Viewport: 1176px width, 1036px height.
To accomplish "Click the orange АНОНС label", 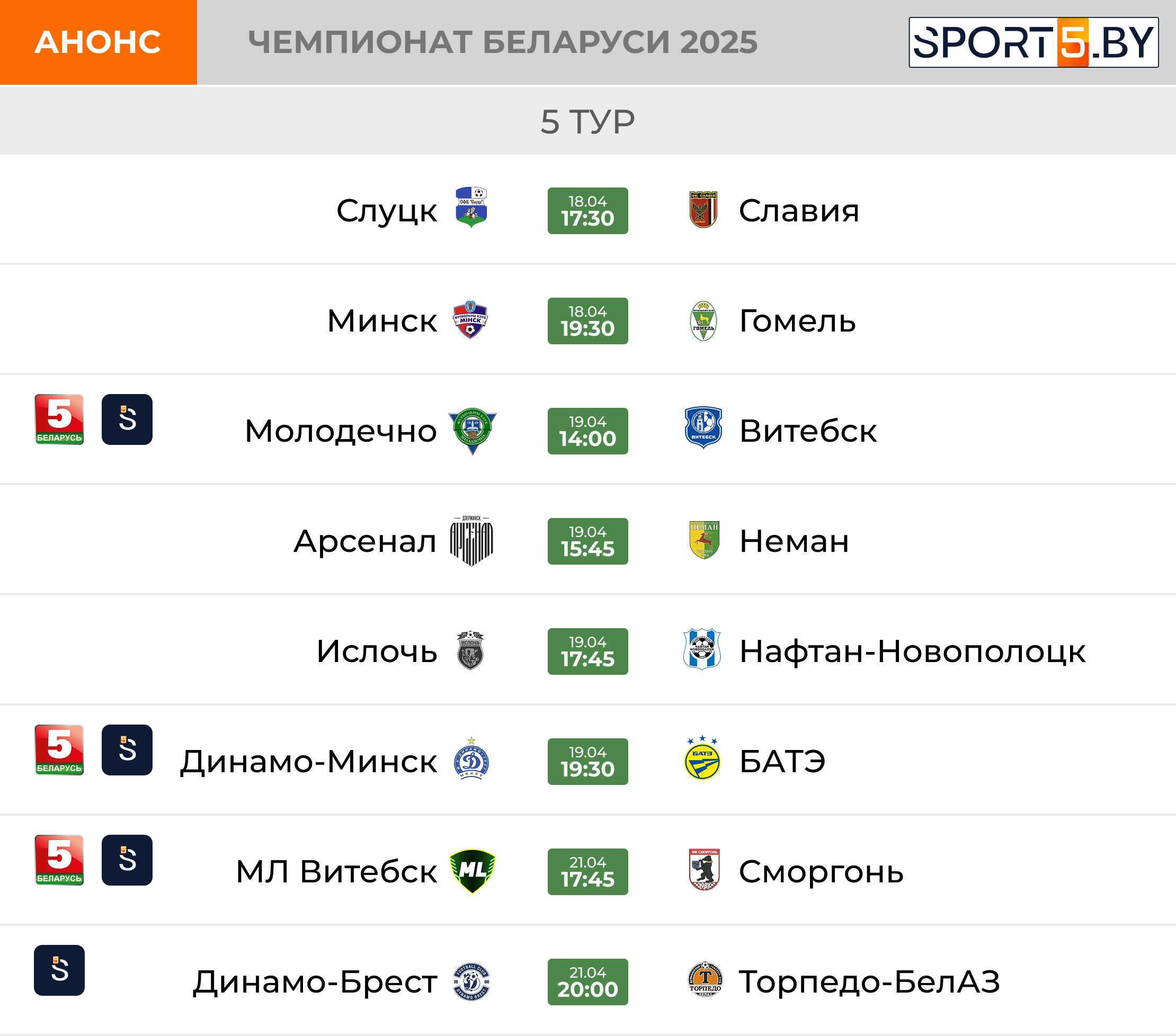I will tap(99, 42).
